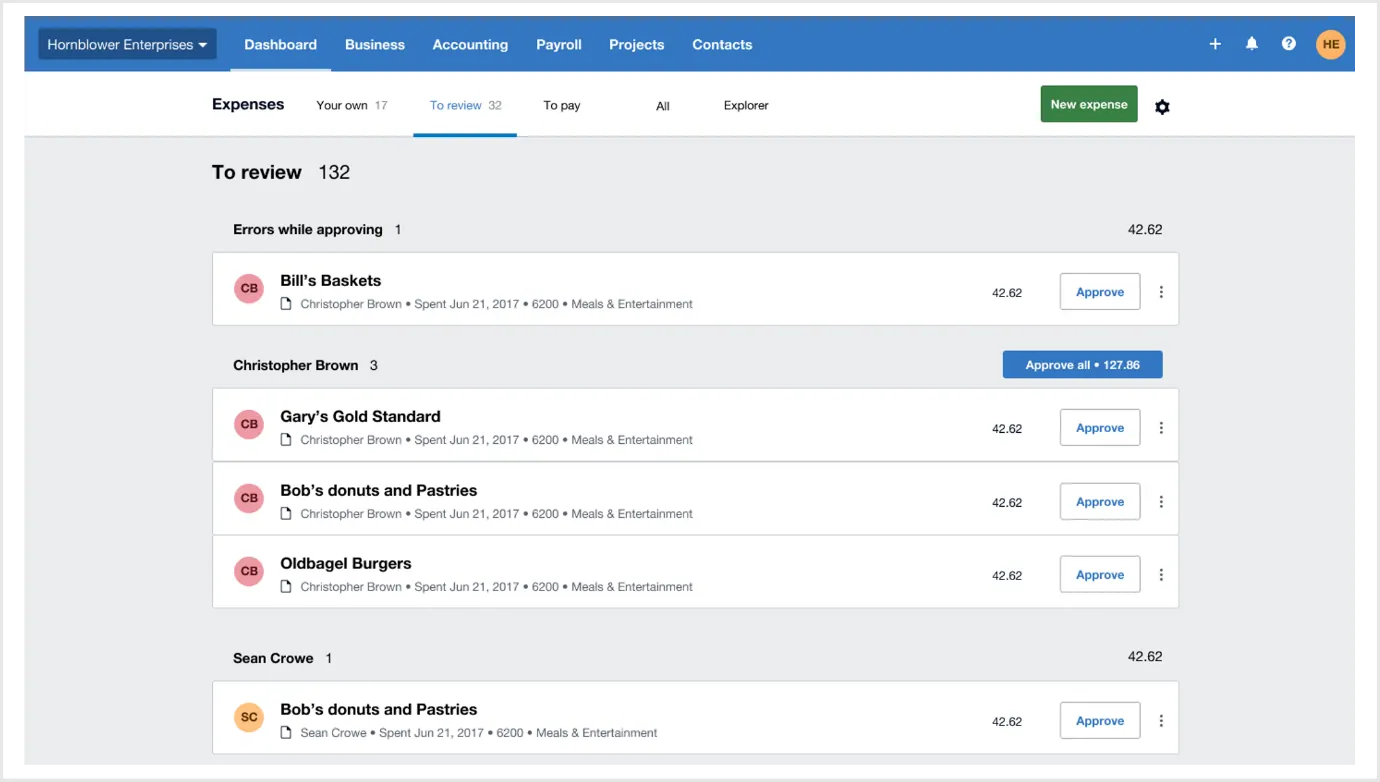Open the Hornblower Enterprises organization dropdown
This screenshot has width=1380, height=782.
pyautogui.click(x=127, y=44)
